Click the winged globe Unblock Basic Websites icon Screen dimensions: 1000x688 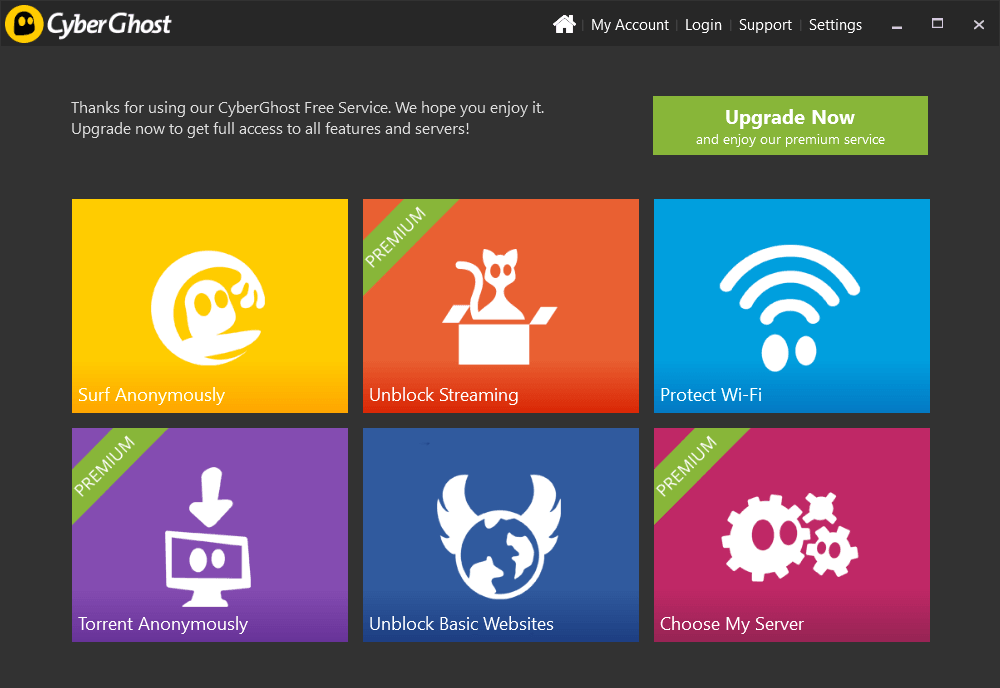(x=499, y=536)
